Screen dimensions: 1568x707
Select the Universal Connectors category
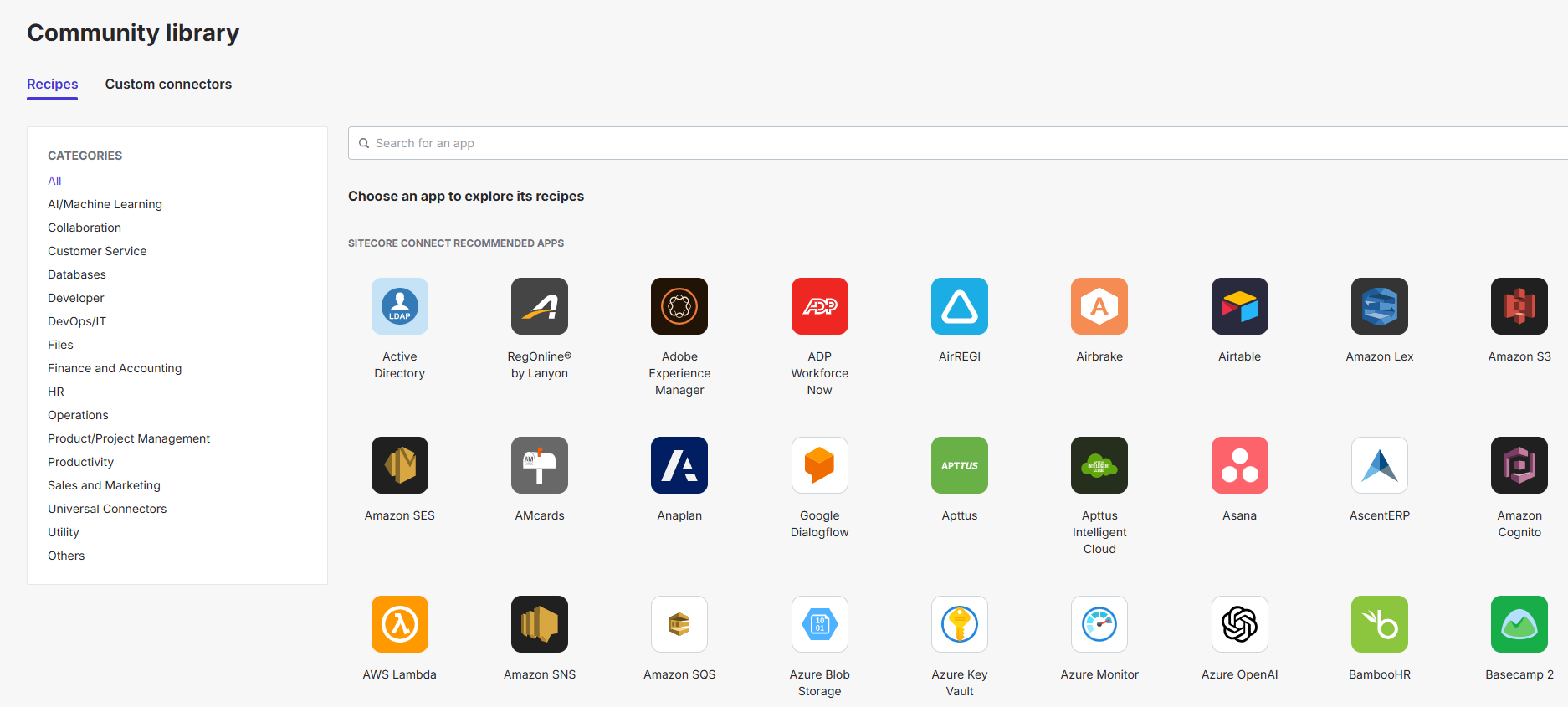107,509
